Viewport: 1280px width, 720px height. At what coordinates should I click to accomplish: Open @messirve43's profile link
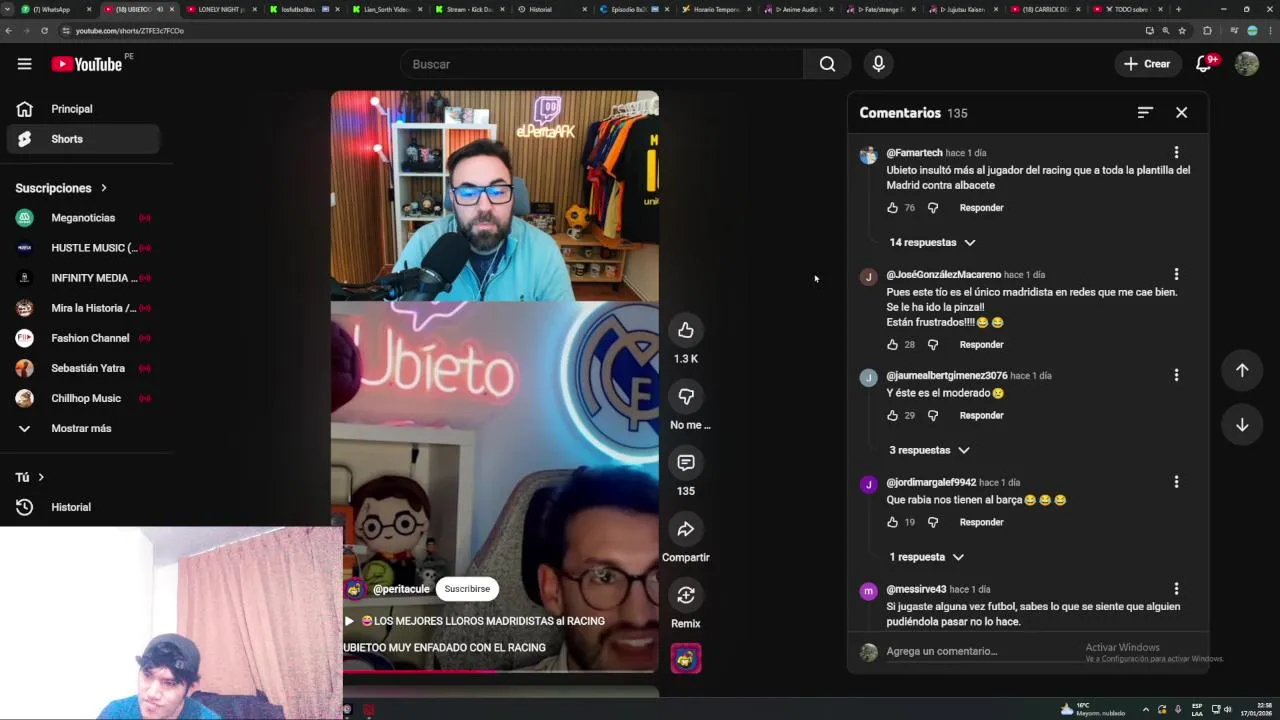pos(916,590)
